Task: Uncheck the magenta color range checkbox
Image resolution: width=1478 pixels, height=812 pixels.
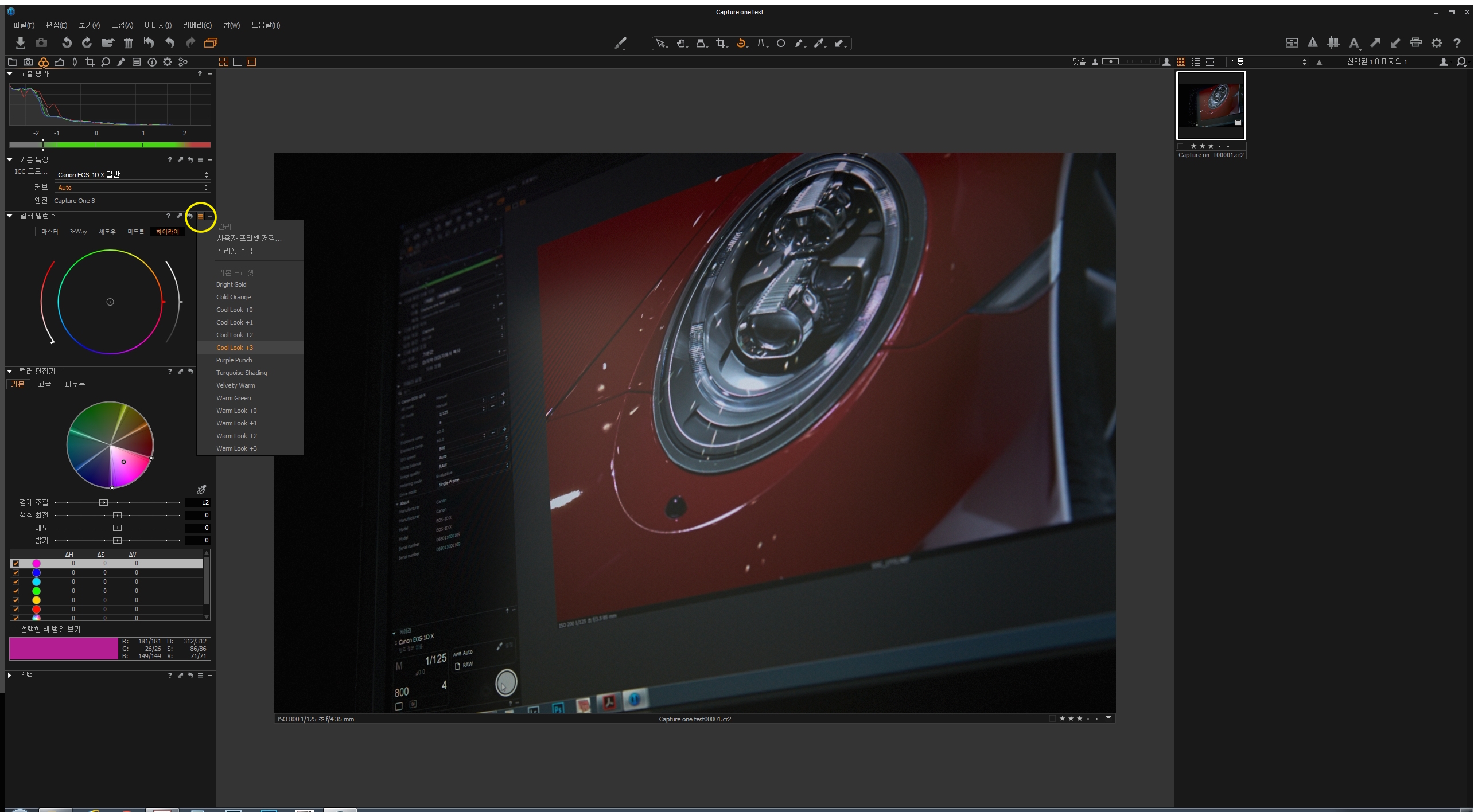Action: (x=15, y=563)
